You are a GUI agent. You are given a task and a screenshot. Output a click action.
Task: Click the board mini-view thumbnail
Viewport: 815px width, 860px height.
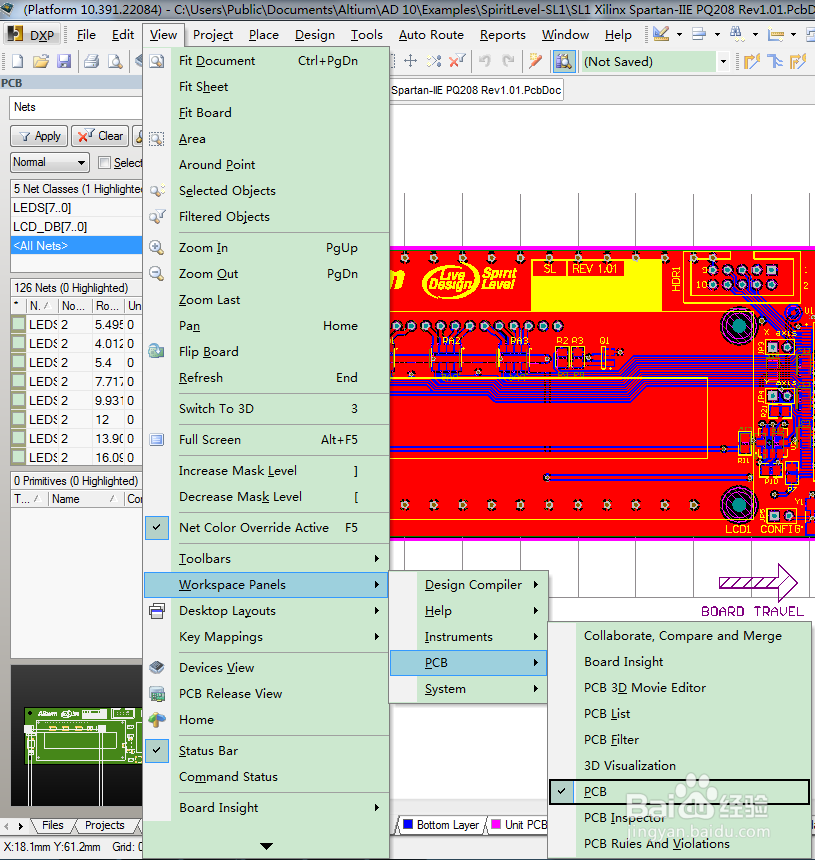[77, 735]
